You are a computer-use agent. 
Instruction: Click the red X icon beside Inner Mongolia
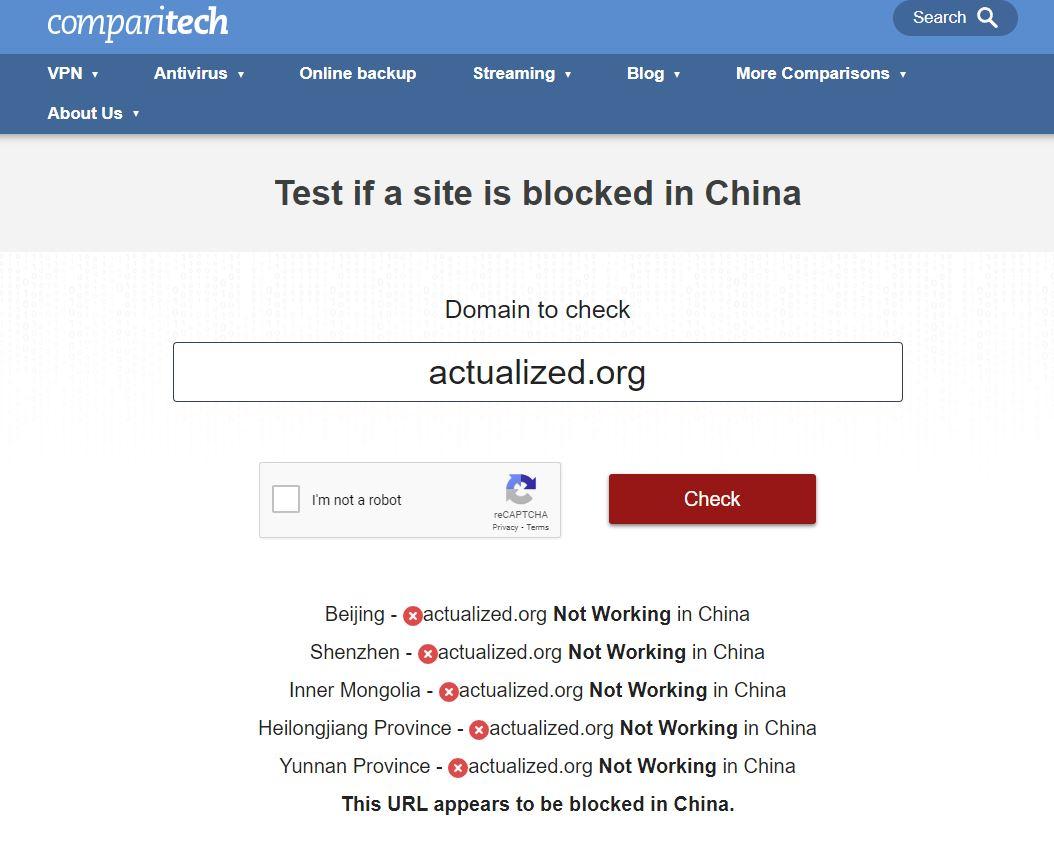coord(448,691)
